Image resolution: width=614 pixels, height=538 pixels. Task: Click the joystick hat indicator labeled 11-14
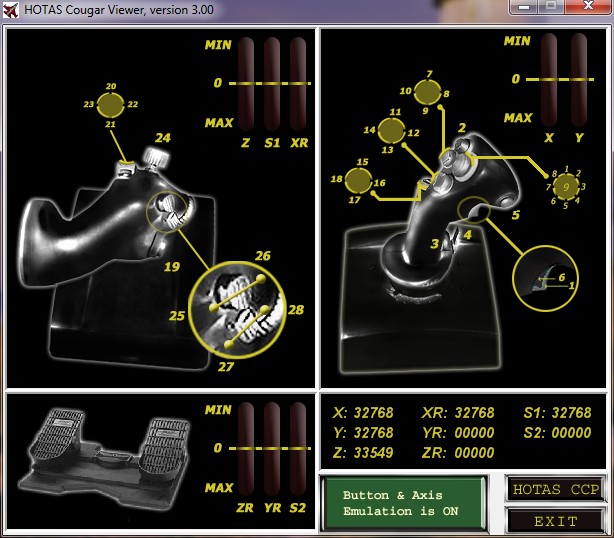coord(392,130)
